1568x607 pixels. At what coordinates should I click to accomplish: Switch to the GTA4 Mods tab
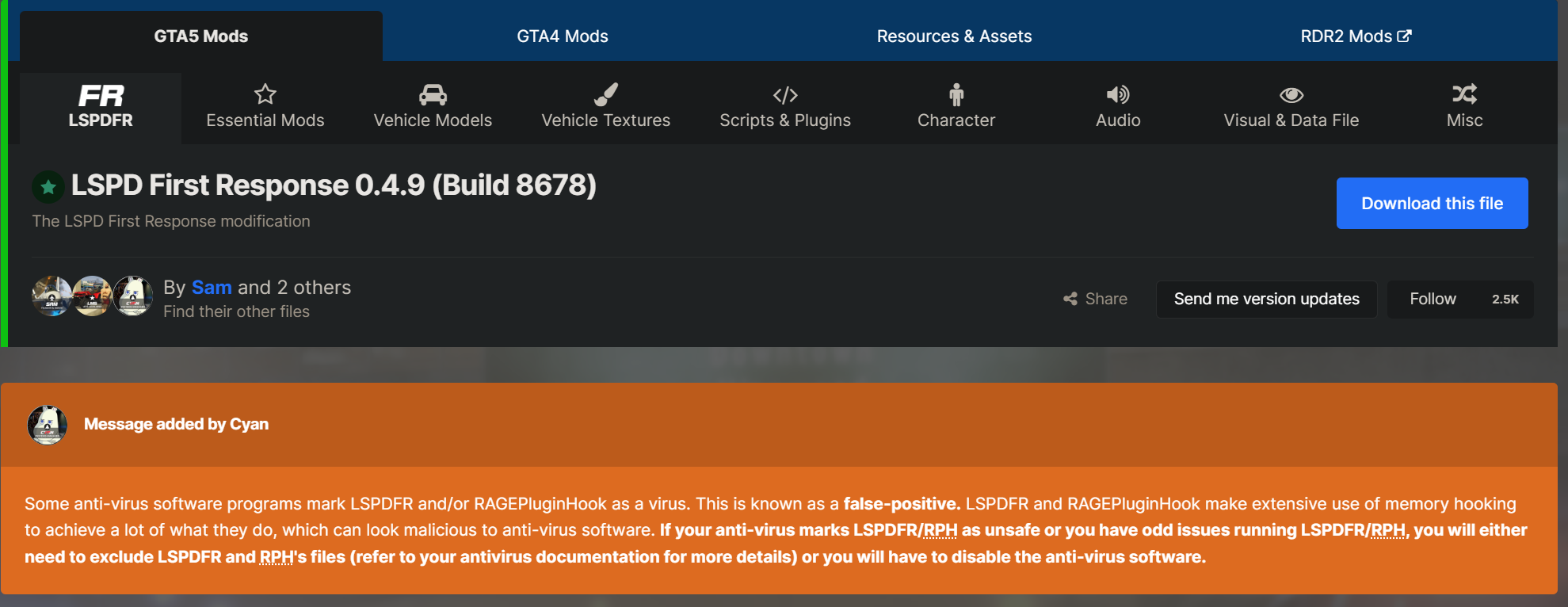(563, 36)
